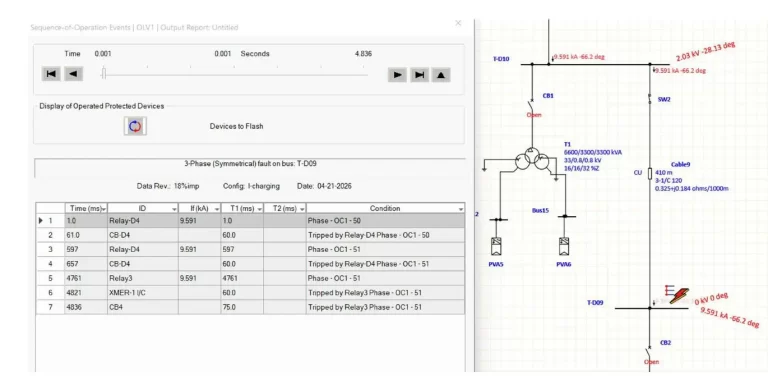Select the CB1 circuit breaker symbol
The height and width of the screenshot is (376, 768).
532,104
